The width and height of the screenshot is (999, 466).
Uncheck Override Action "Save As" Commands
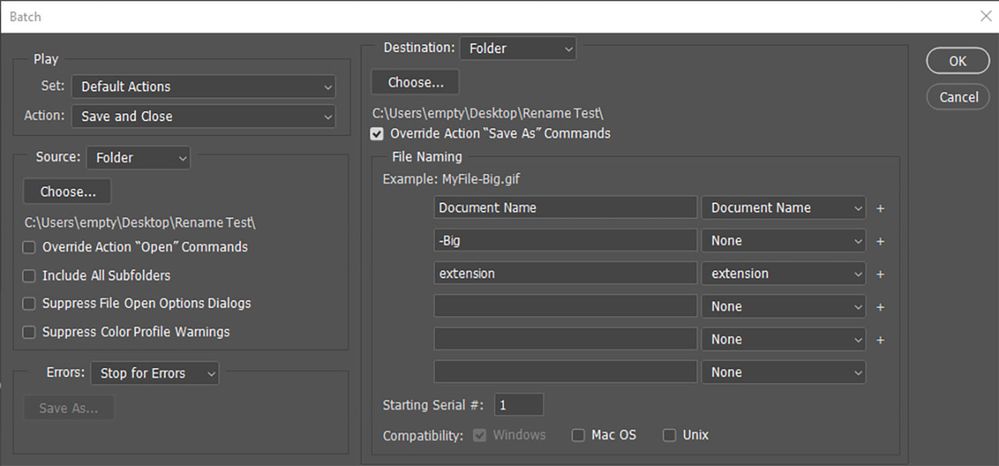tap(377, 133)
